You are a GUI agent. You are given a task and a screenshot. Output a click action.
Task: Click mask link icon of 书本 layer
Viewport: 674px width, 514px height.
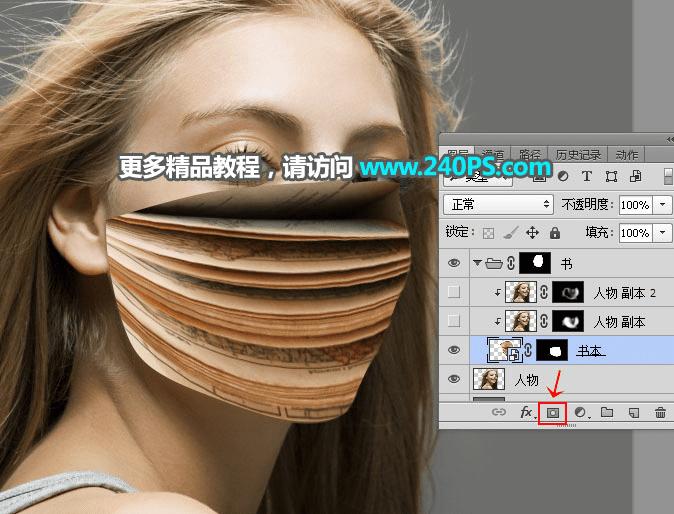point(528,350)
